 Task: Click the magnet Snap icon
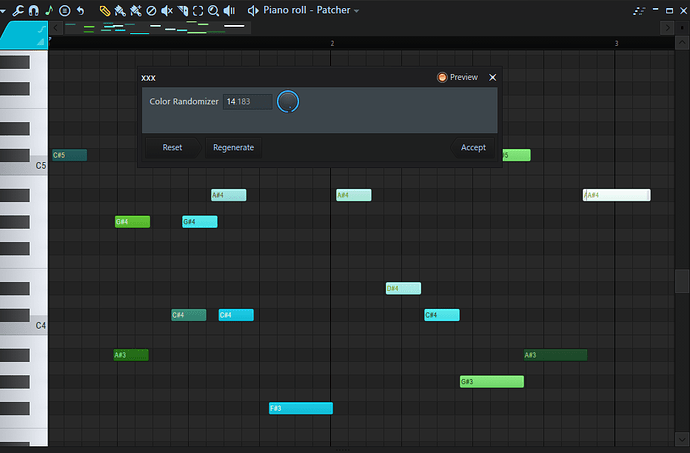pos(34,10)
